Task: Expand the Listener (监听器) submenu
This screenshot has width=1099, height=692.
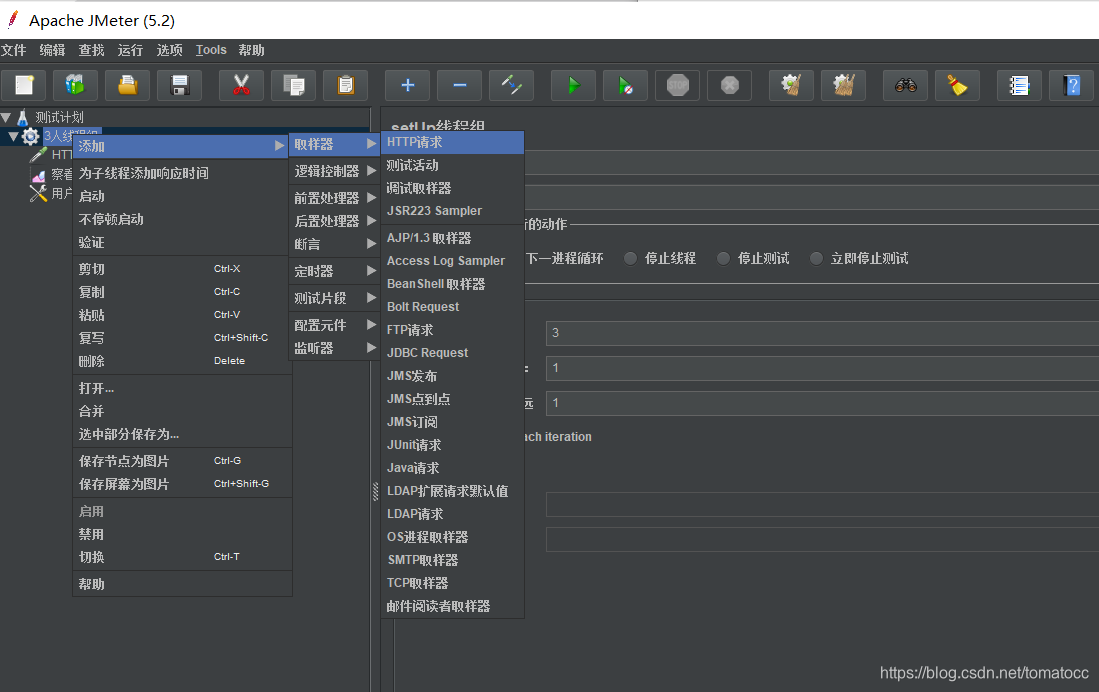Action: [334, 348]
